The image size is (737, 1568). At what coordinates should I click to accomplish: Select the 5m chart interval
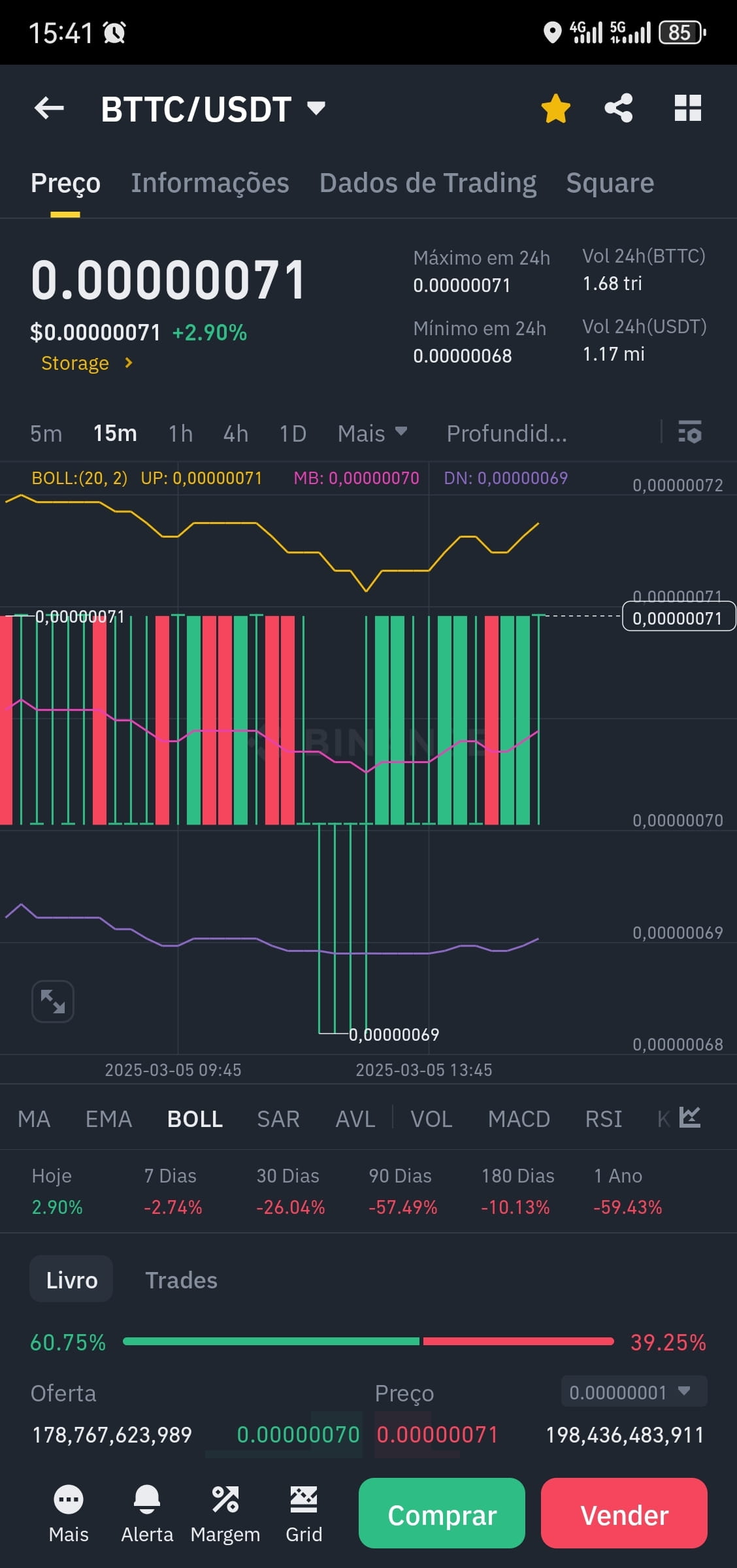[46, 433]
